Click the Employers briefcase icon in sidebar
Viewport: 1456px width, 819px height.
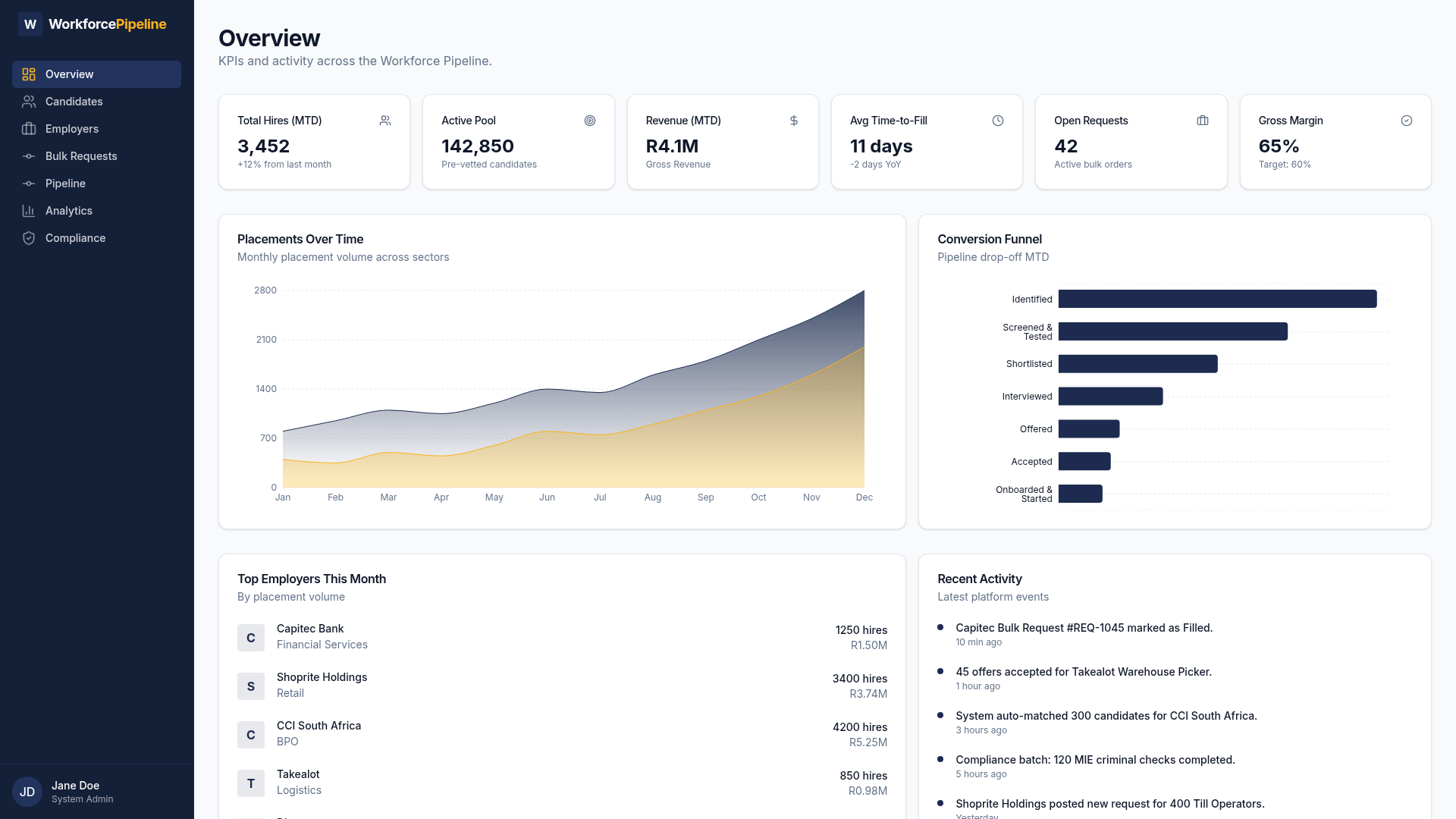click(x=29, y=129)
